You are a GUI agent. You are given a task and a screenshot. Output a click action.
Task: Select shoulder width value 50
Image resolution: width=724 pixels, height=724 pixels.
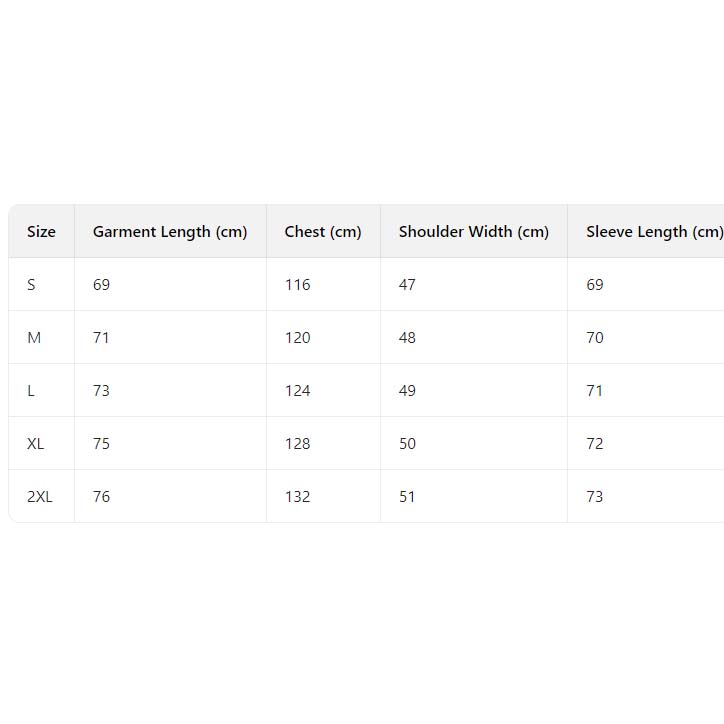pos(407,444)
